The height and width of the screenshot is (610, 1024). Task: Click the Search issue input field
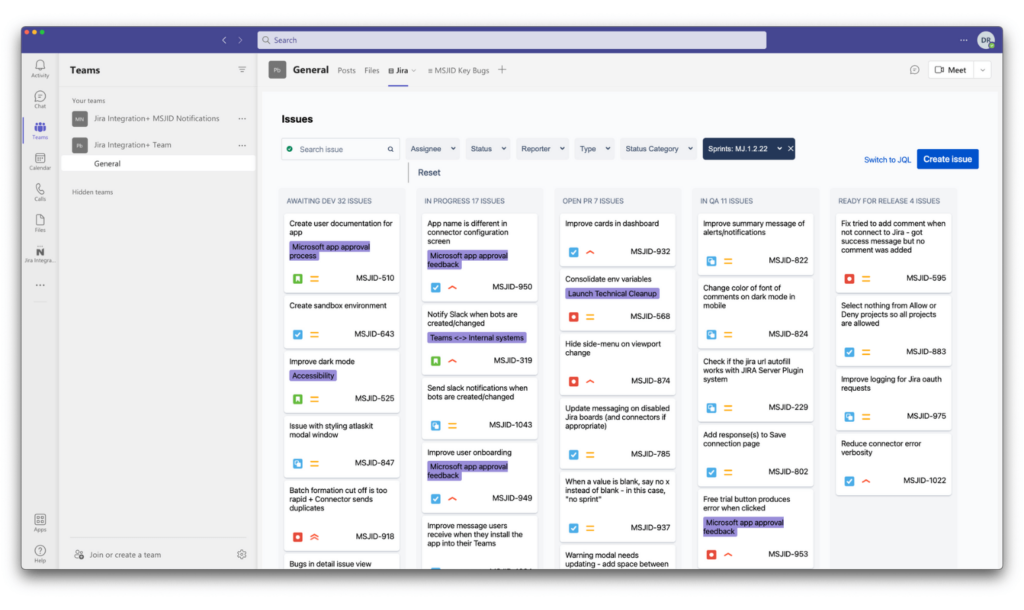[340, 149]
